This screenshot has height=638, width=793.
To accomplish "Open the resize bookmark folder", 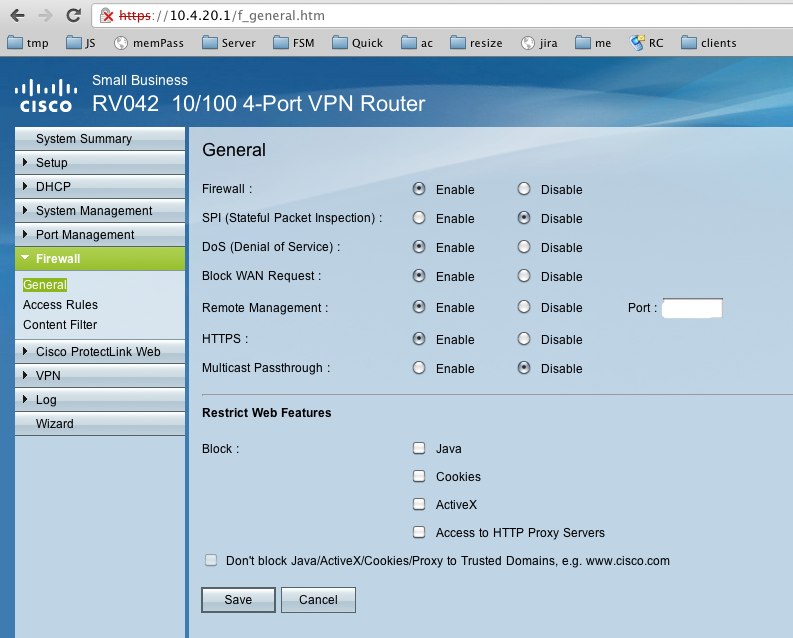I will (x=476, y=43).
